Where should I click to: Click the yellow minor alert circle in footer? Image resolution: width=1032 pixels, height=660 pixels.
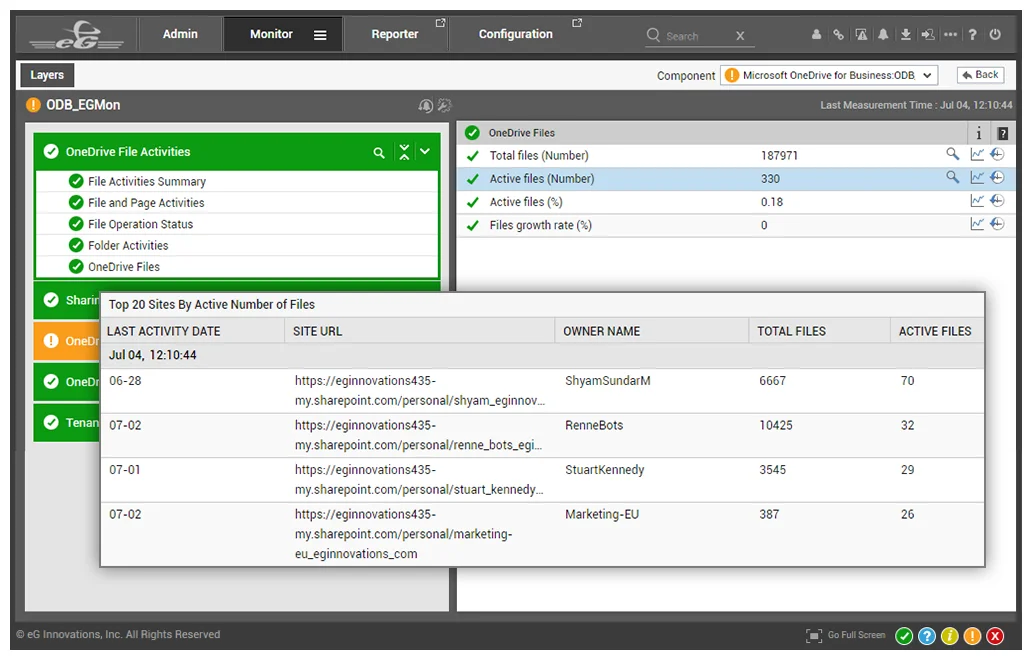coord(950,636)
